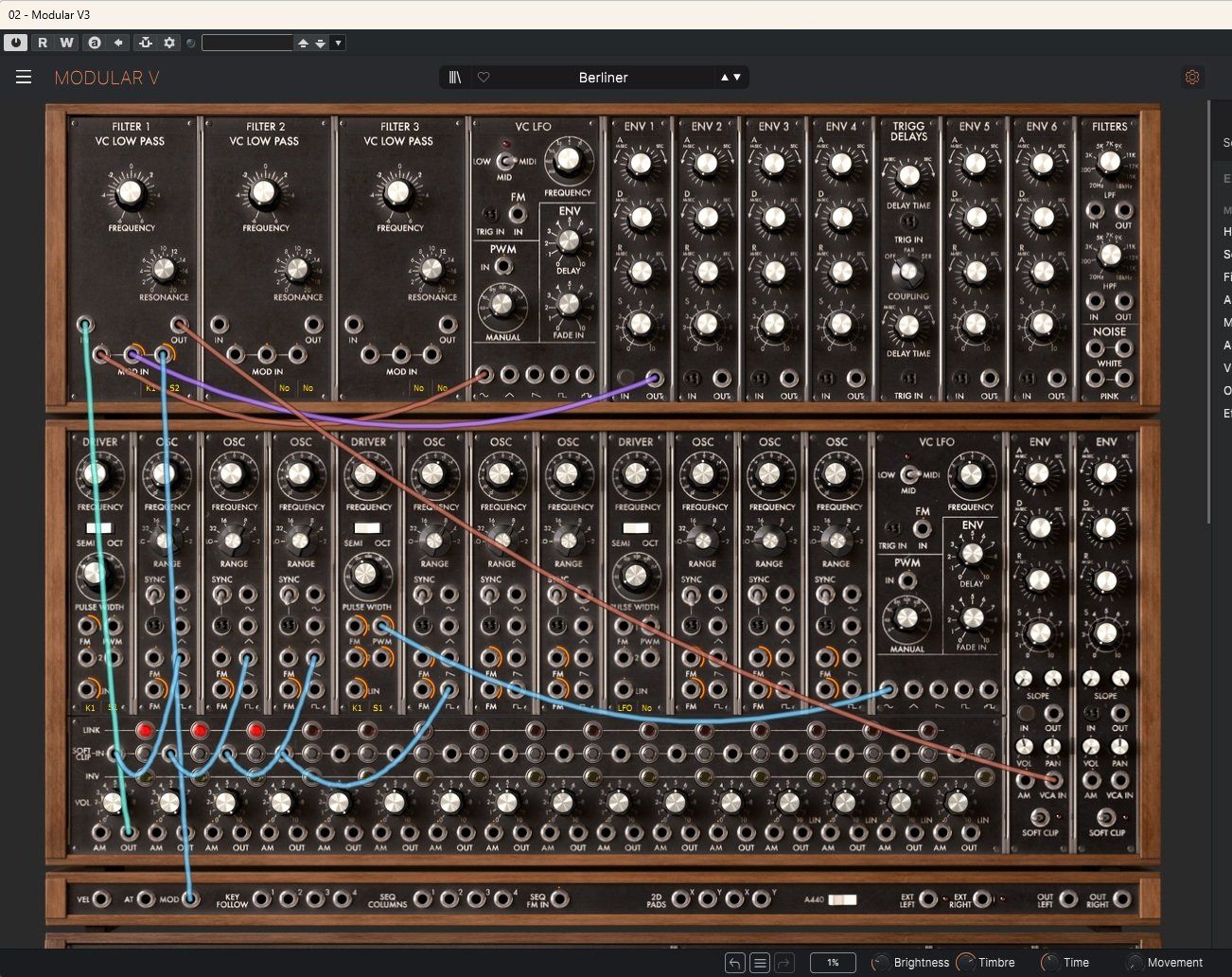Select previous preset with up triangle
Screen dimensions: 1232x977
[x=725, y=78]
